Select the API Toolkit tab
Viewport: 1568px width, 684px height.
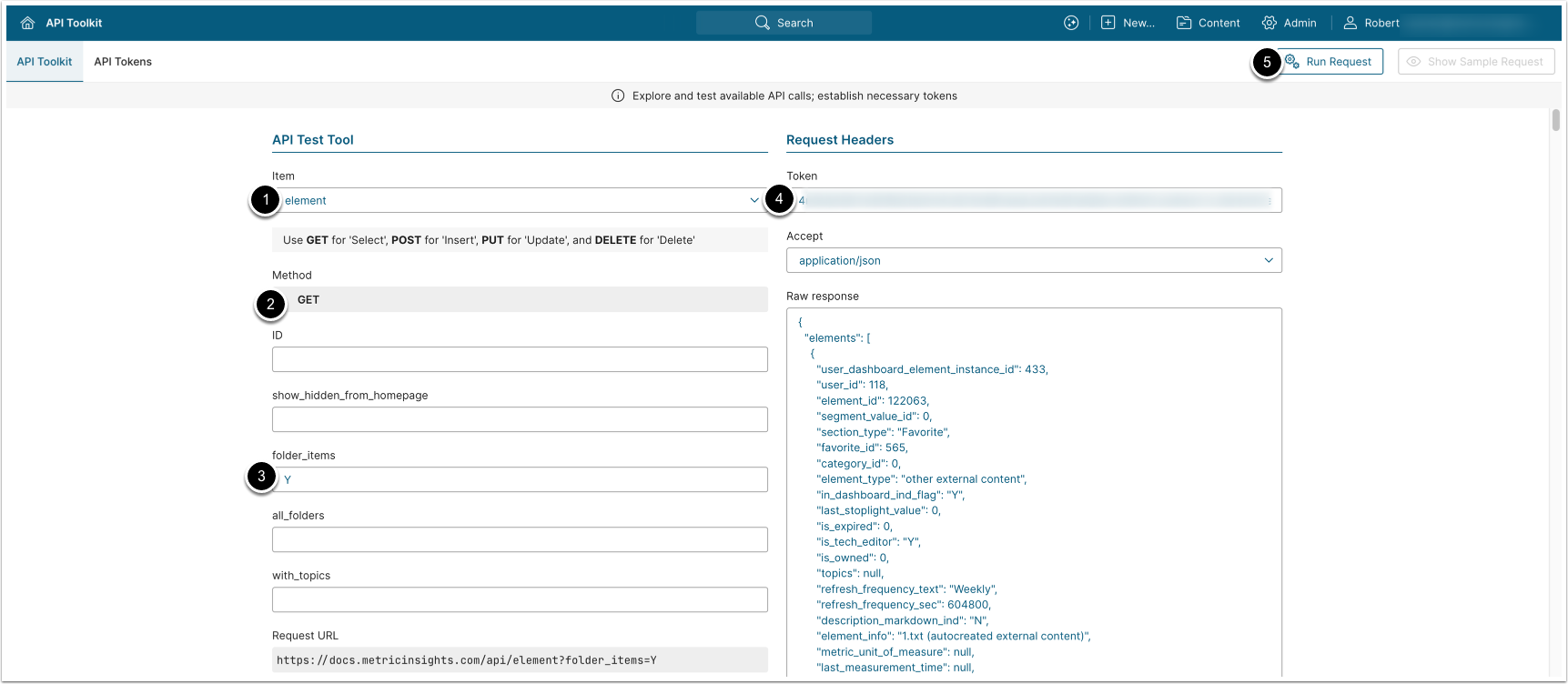click(x=45, y=62)
